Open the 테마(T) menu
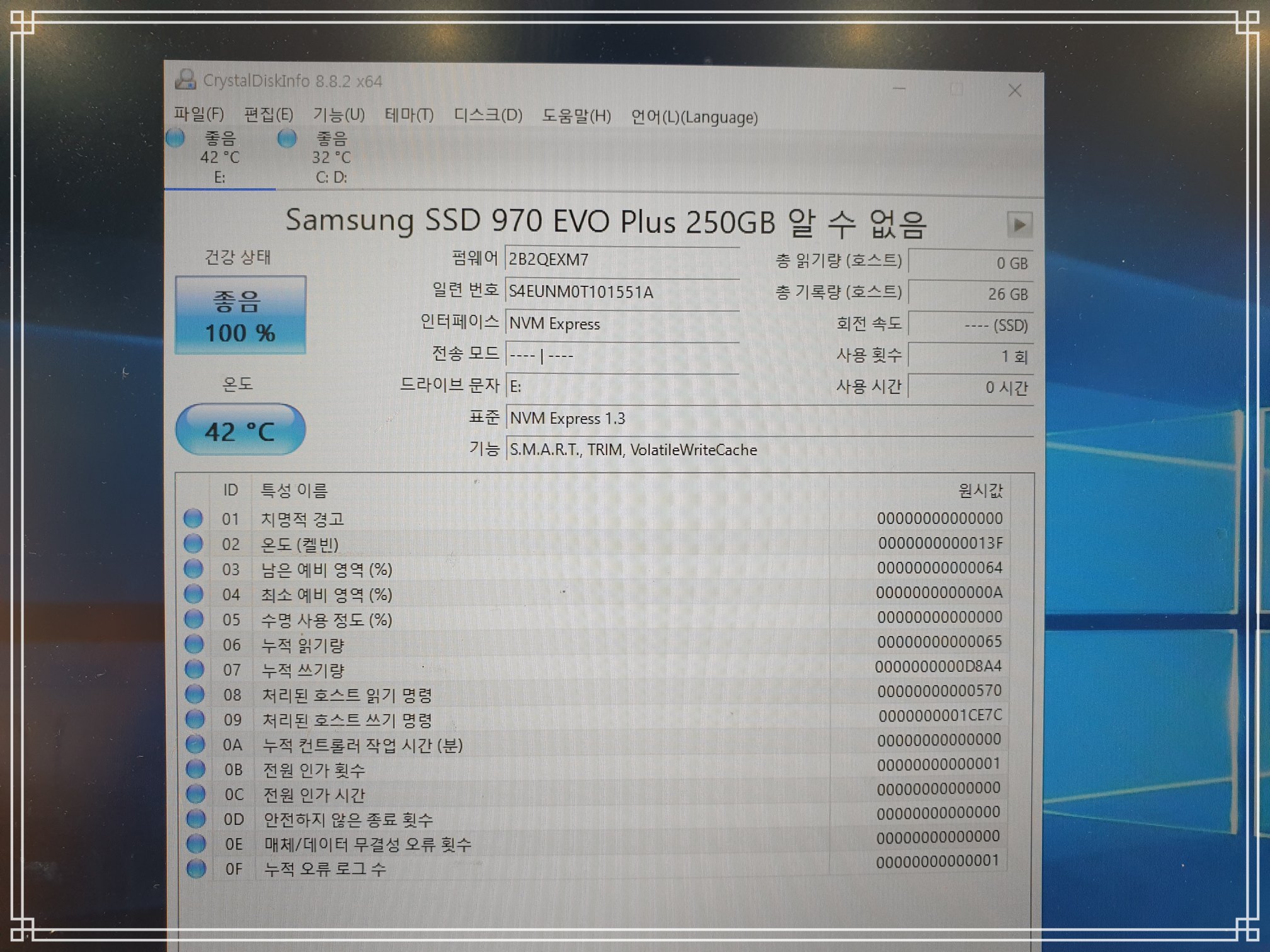This screenshot has width=1270, height=952. pyautogui.click(x=409, y=115)
